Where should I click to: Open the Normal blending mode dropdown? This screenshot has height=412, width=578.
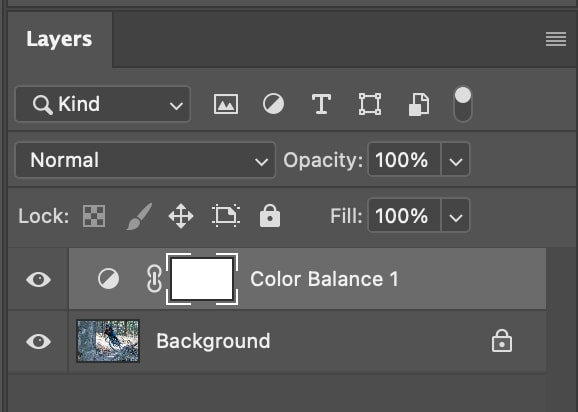[145, 160]
